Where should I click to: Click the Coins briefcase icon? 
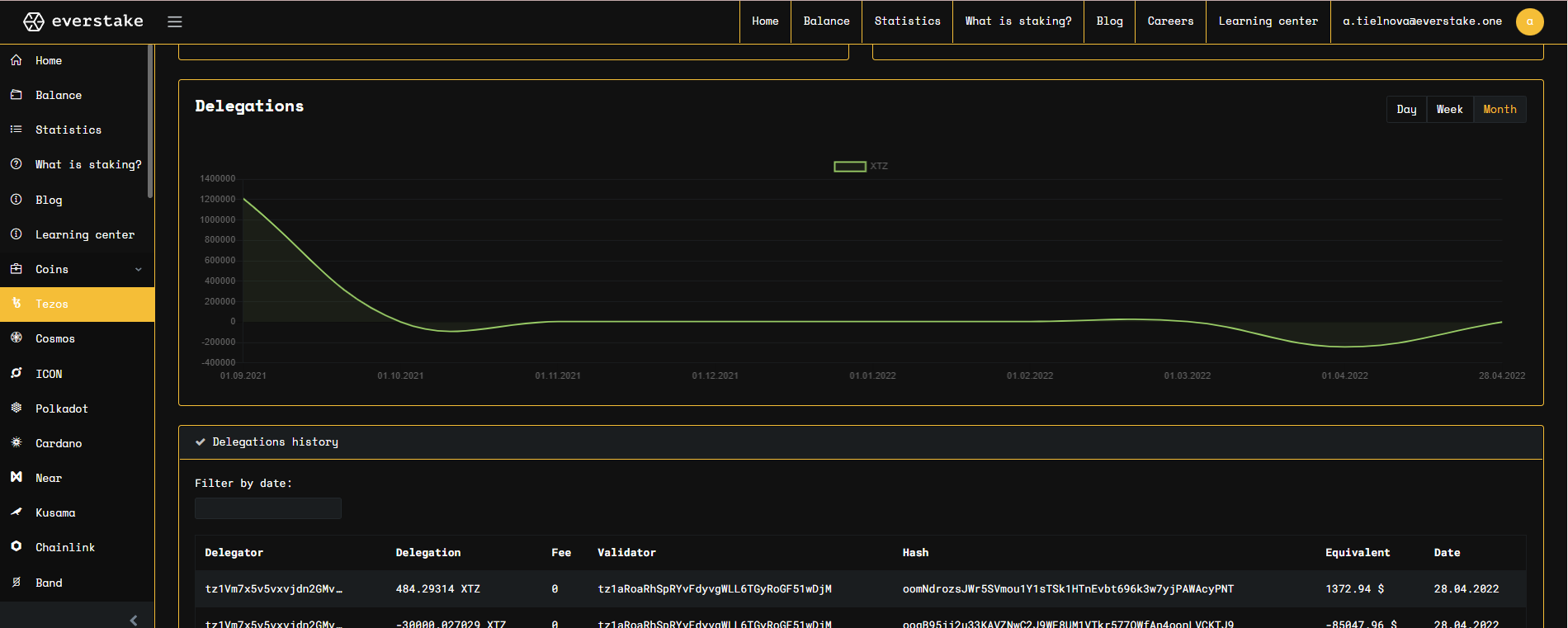click(16, 269)
